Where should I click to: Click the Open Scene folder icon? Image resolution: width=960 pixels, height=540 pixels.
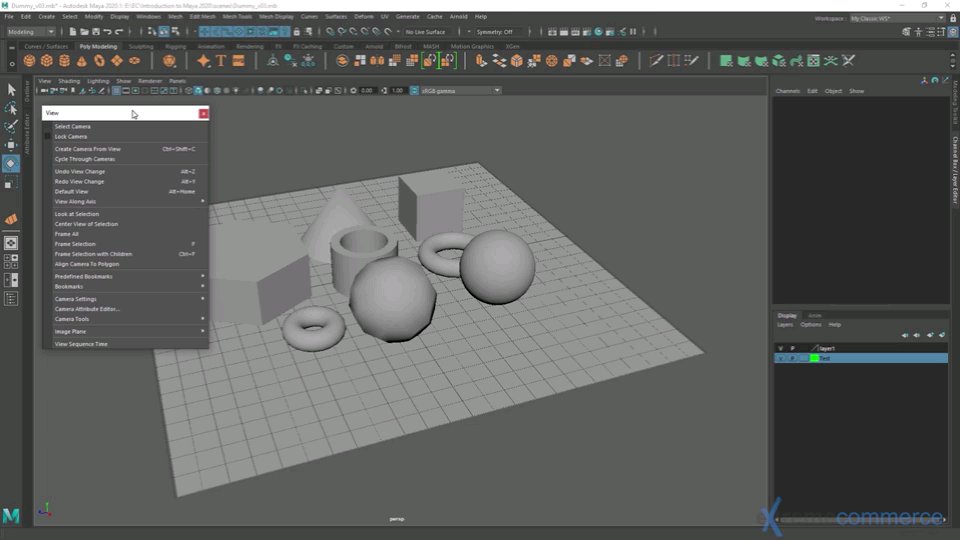(84, 32)
